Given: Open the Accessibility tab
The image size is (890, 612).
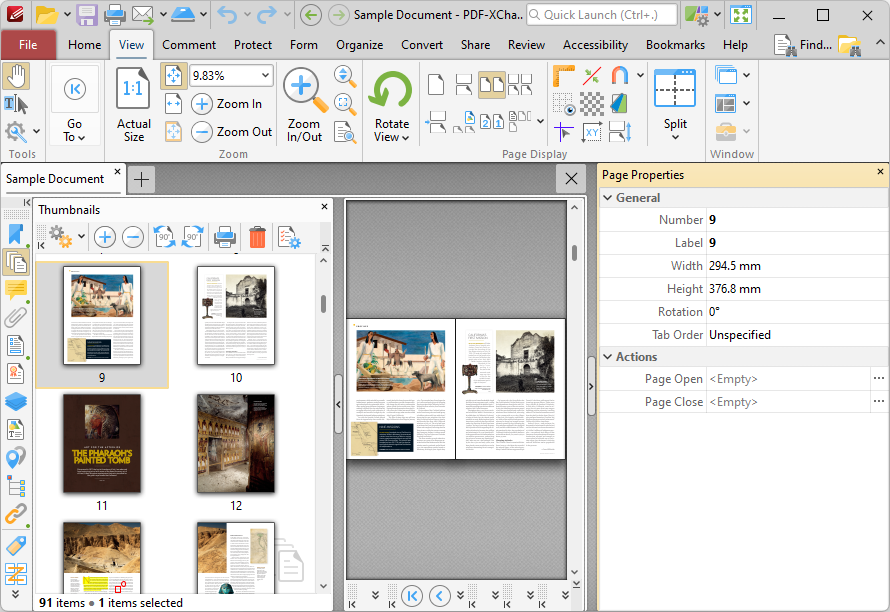Looking at the screenshot, I should [x=595, y=45].
